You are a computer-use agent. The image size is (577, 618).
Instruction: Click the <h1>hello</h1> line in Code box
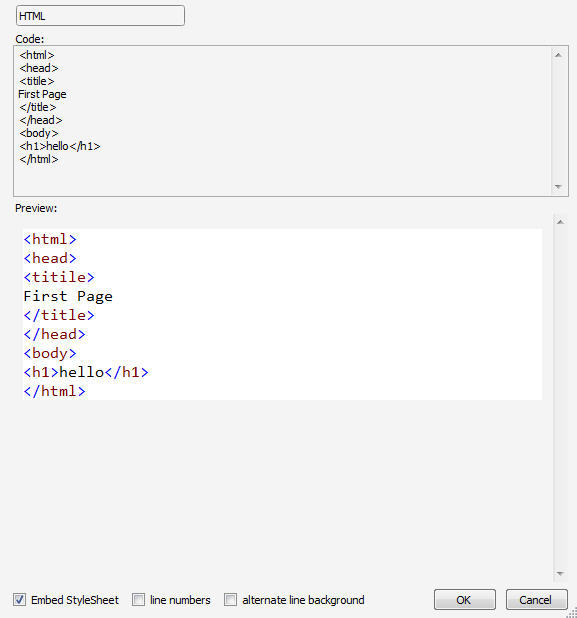[60, 146]
